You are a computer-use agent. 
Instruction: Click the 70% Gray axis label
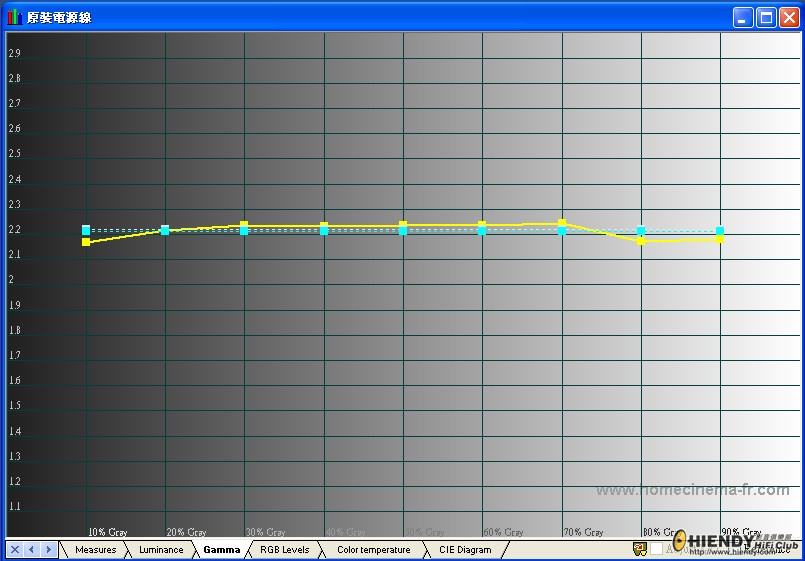pyautogui.click(x=584, y=532)
